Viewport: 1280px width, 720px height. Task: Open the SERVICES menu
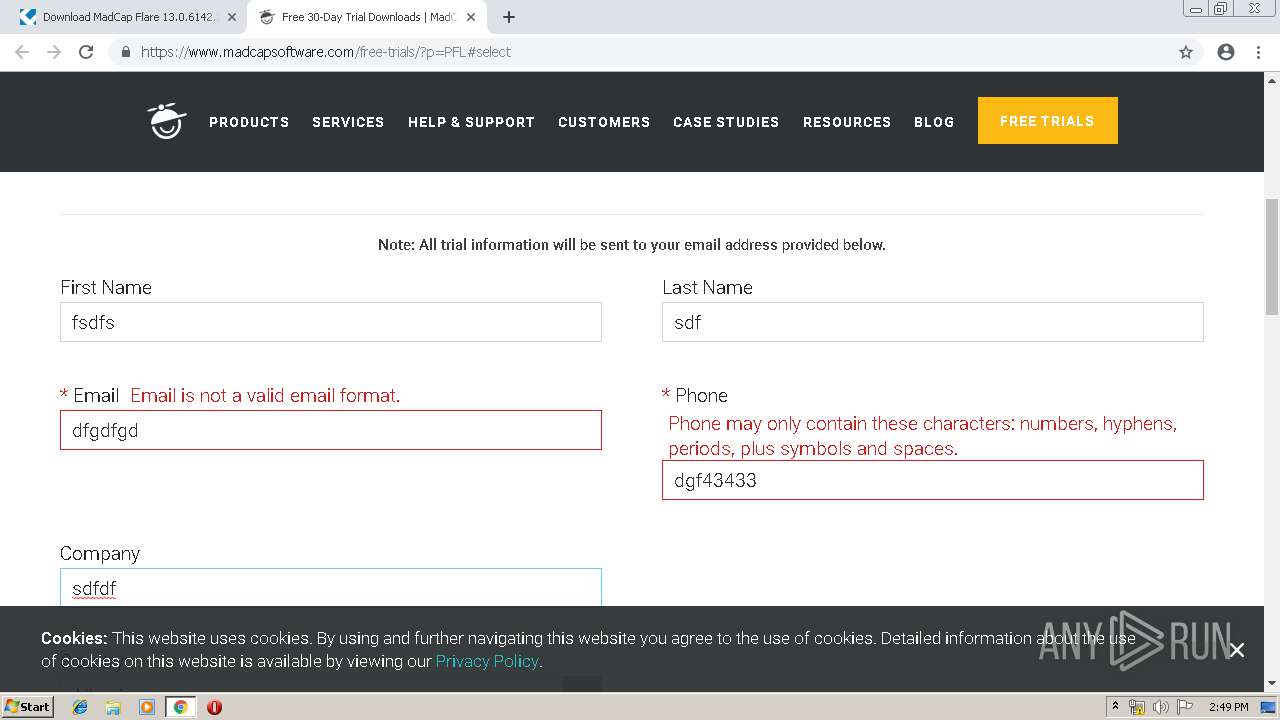click(348, 122)
